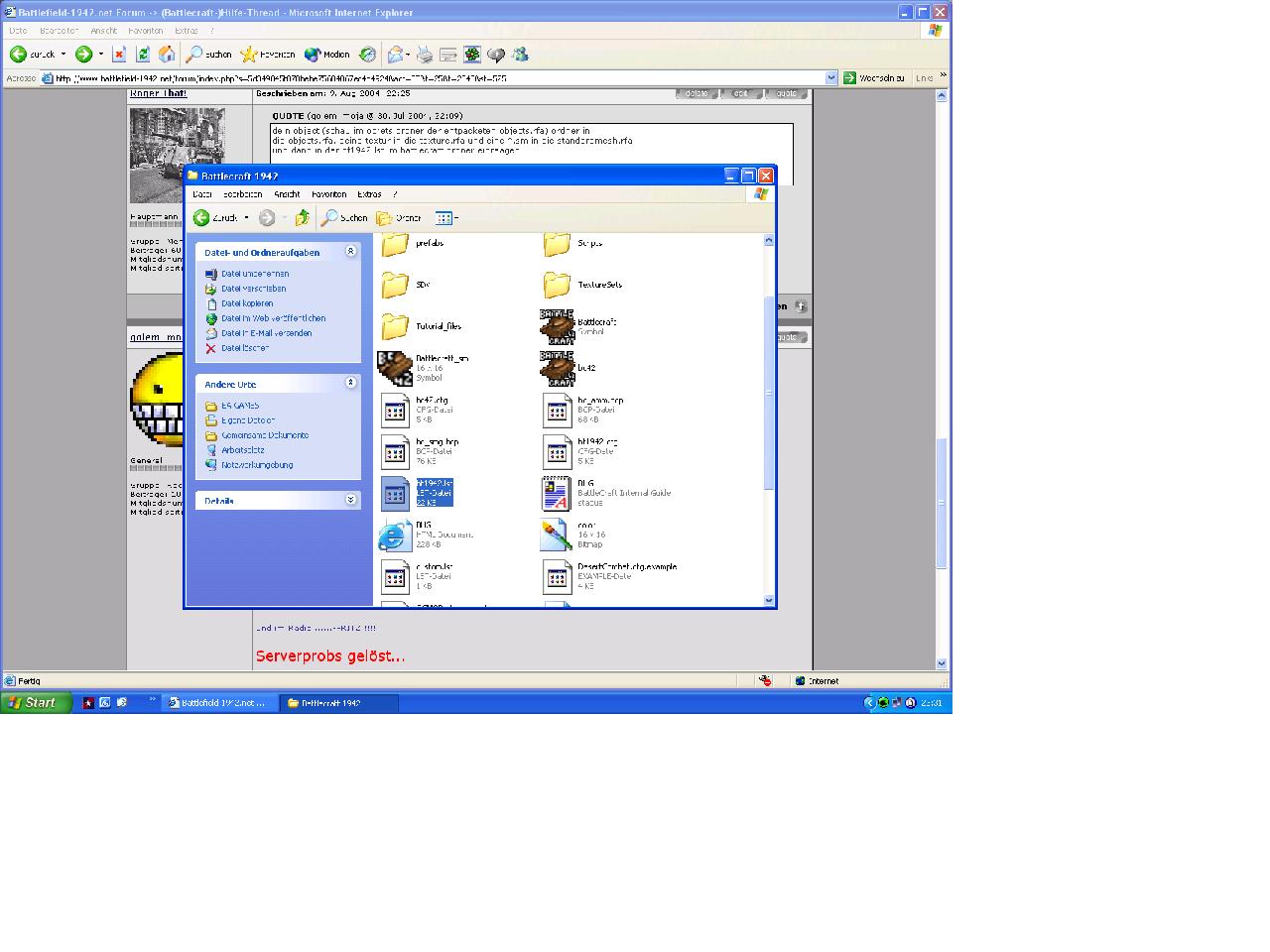Click Internet Explorer stop button
The image size is (1270, 952).
pos(119,55)
